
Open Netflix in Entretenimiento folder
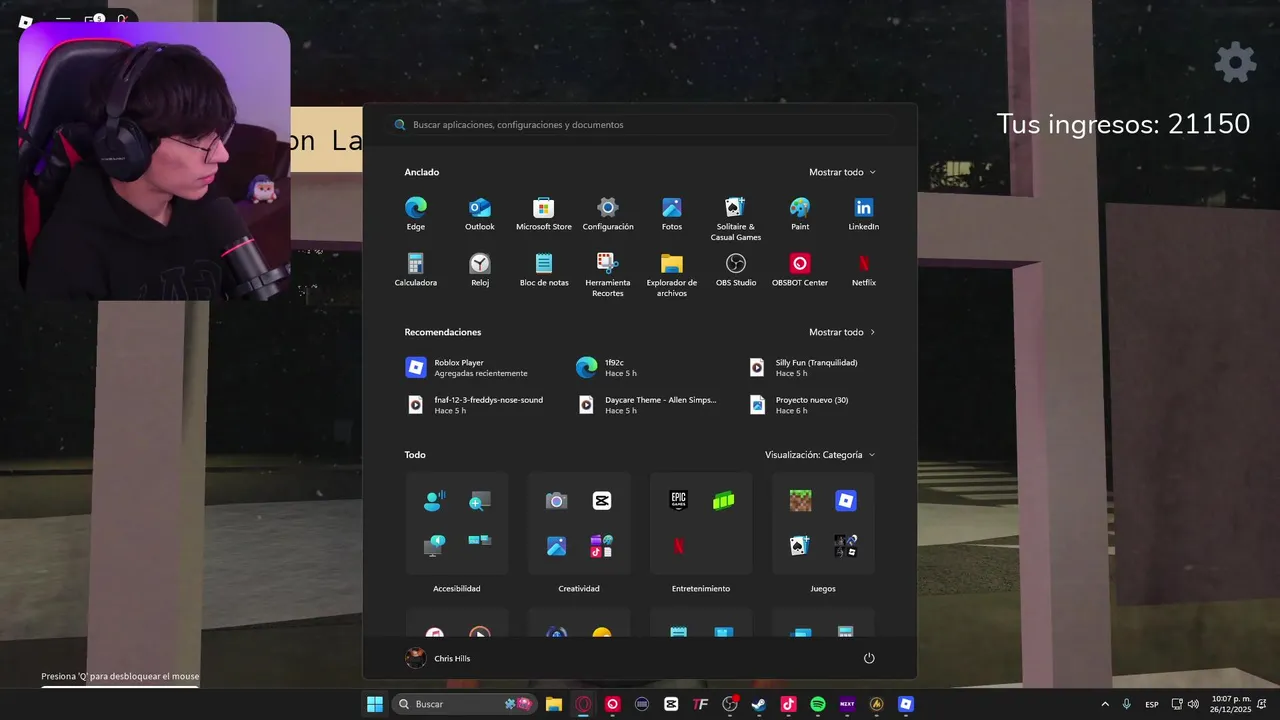click(x=679, y=546)
